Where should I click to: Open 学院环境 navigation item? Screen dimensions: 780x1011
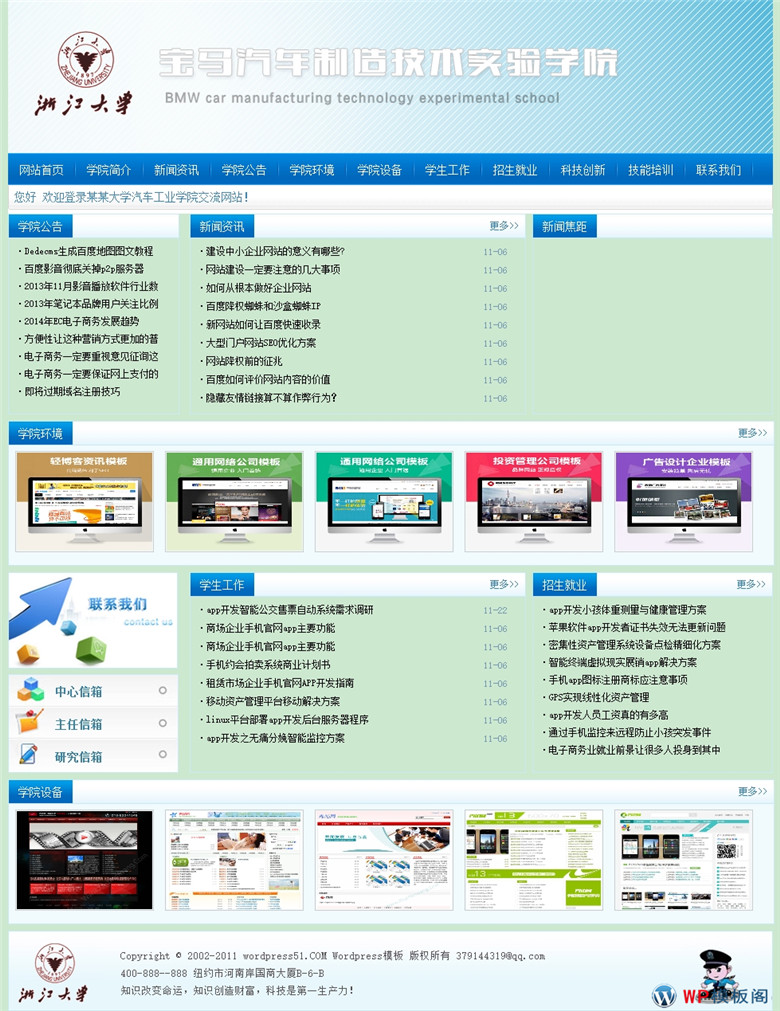pyautogui.click(x=312, y=170)
